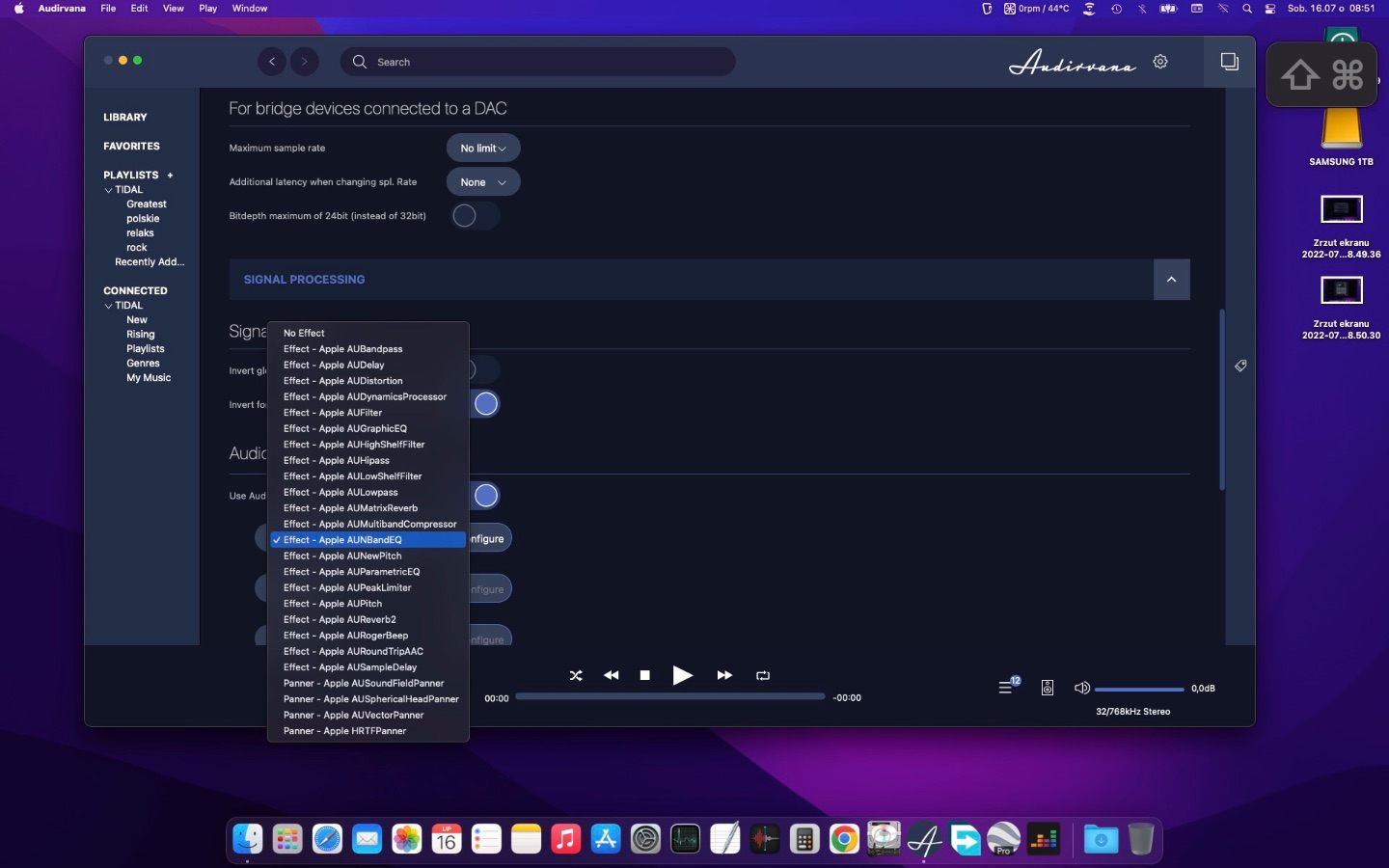Screen dimensions: 1389x868
Task: Open Control Center in menu bar
Action: 1270,9
